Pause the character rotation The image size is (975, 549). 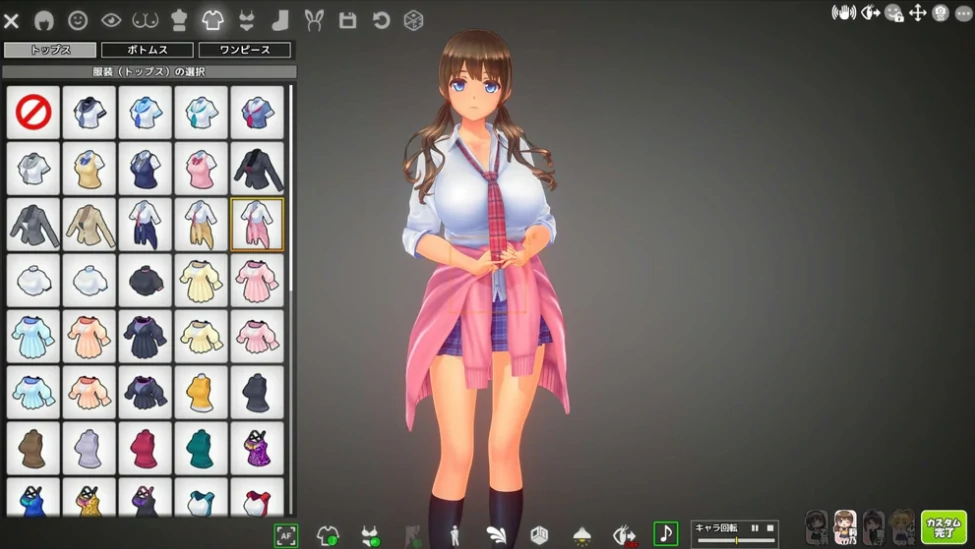755,528
